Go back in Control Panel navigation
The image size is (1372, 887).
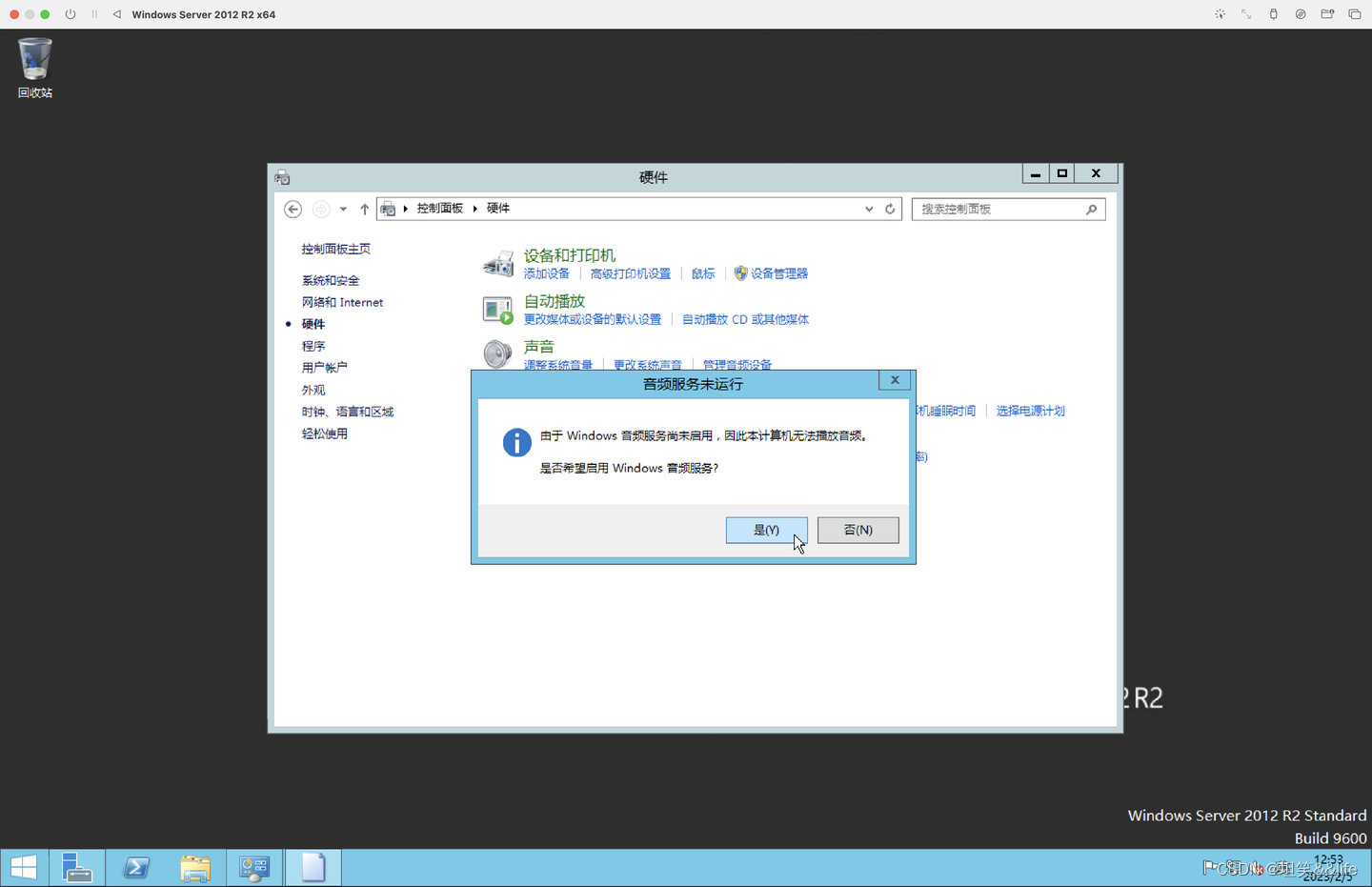[x=293, y=209]
